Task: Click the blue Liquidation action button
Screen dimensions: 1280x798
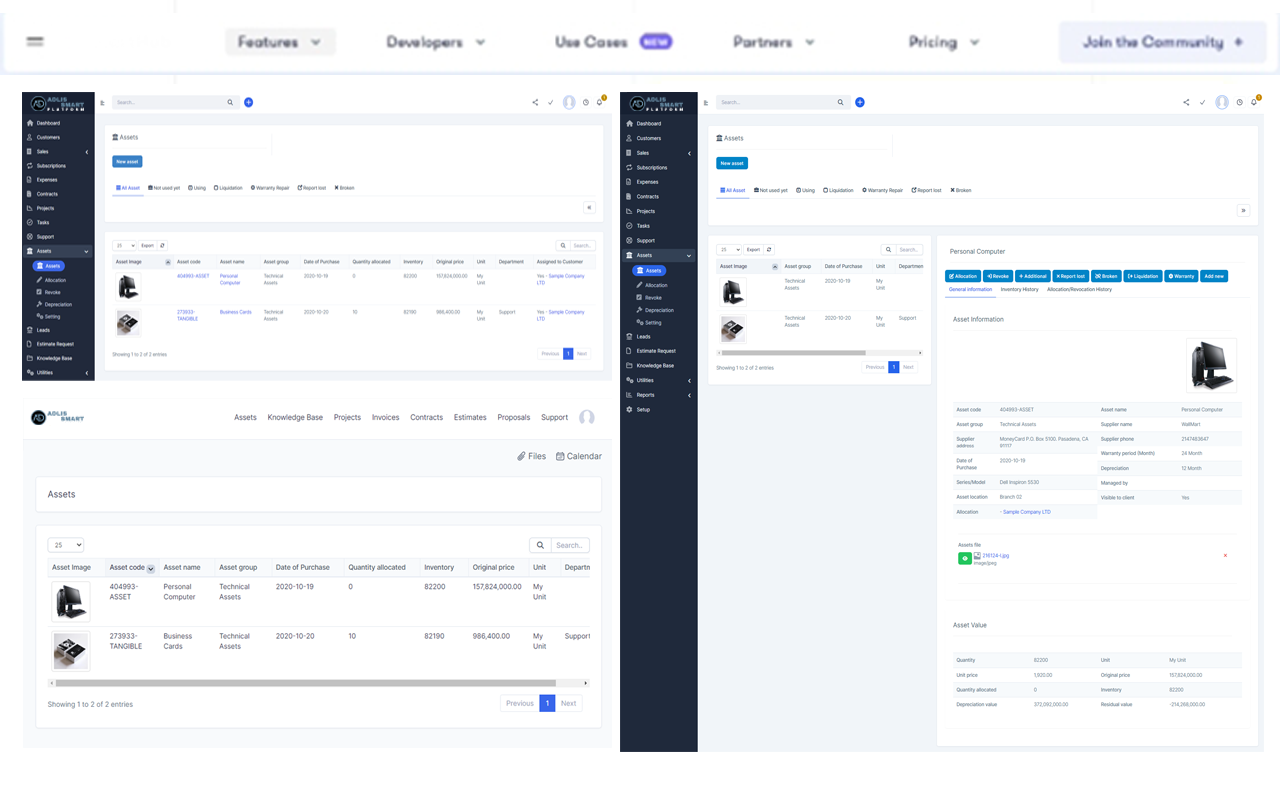Action: (x=1142, y=276)
